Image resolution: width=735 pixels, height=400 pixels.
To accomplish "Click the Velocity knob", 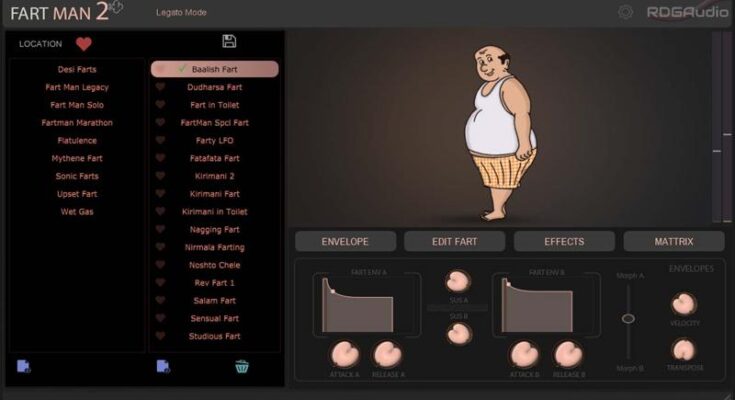I will coord(684,304).
